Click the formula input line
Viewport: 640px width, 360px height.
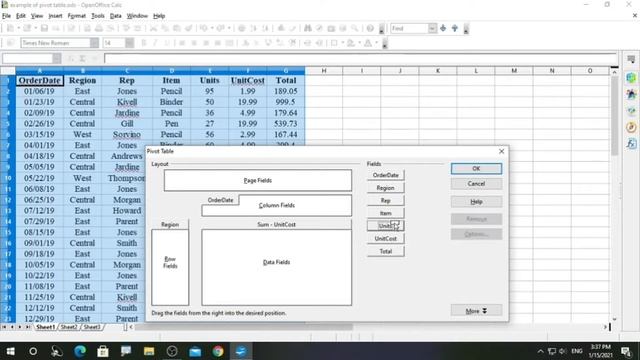click(360, 59)
